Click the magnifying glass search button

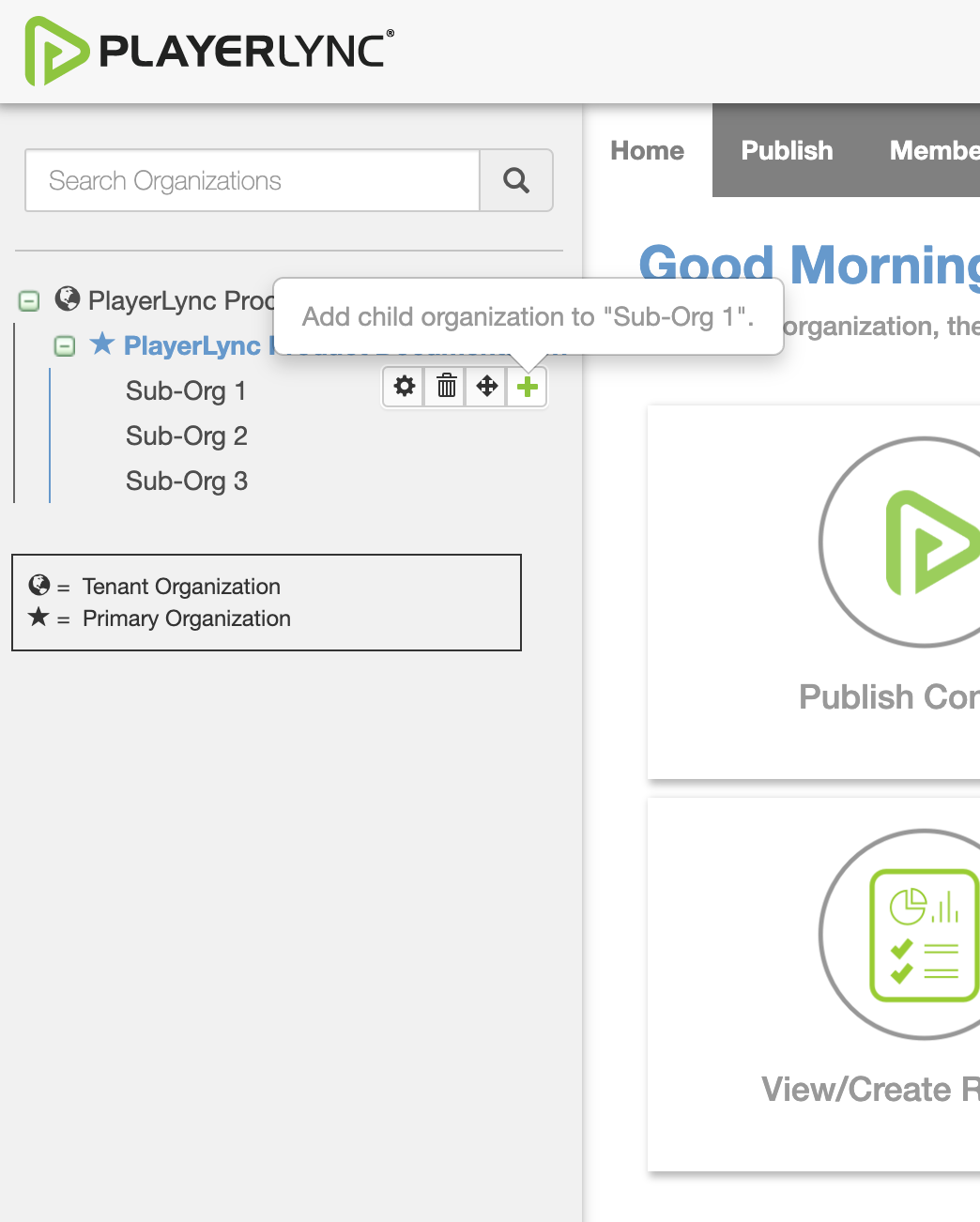pos(516,180)
